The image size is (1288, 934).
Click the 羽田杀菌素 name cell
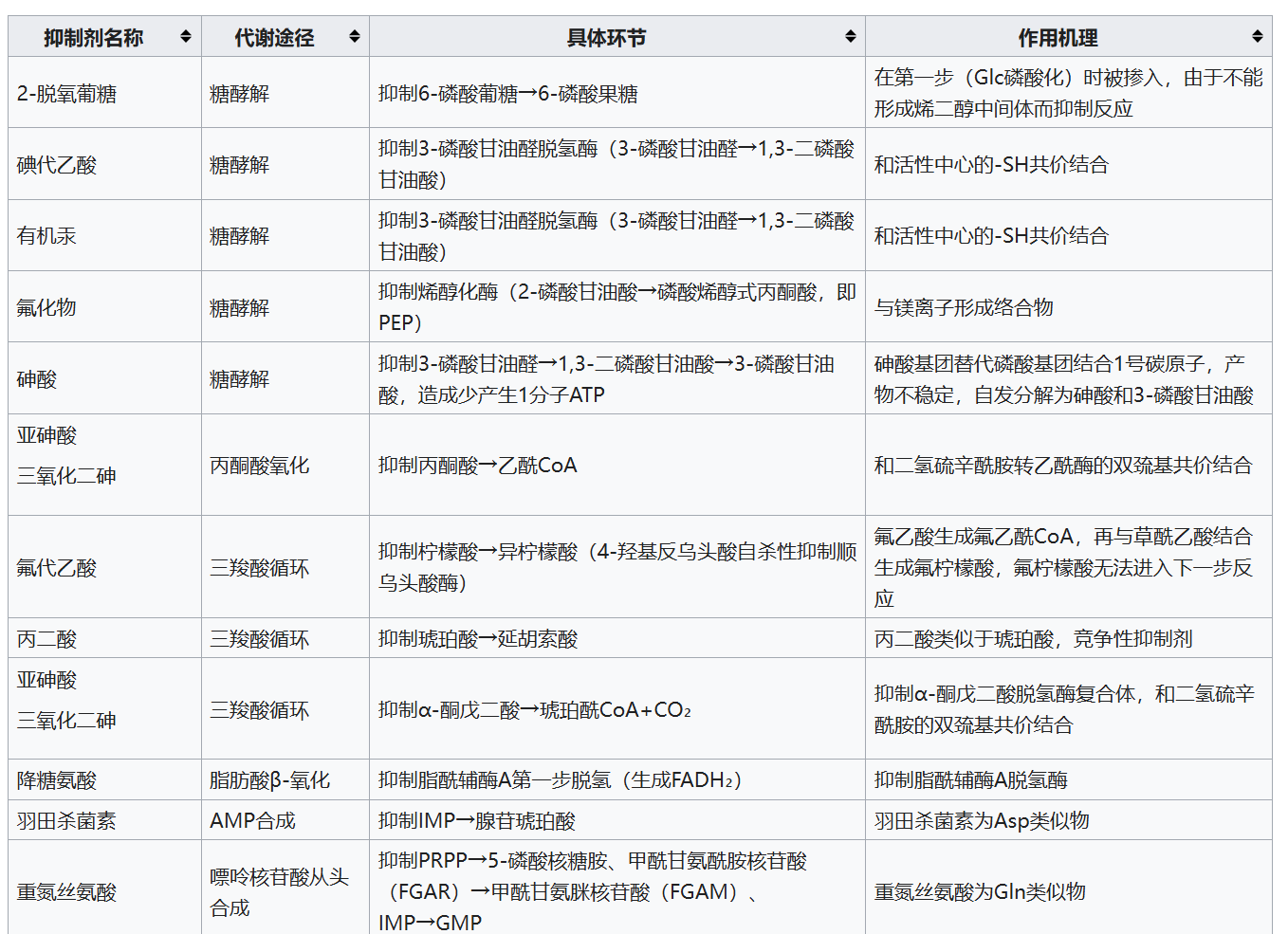coord(66,821)
